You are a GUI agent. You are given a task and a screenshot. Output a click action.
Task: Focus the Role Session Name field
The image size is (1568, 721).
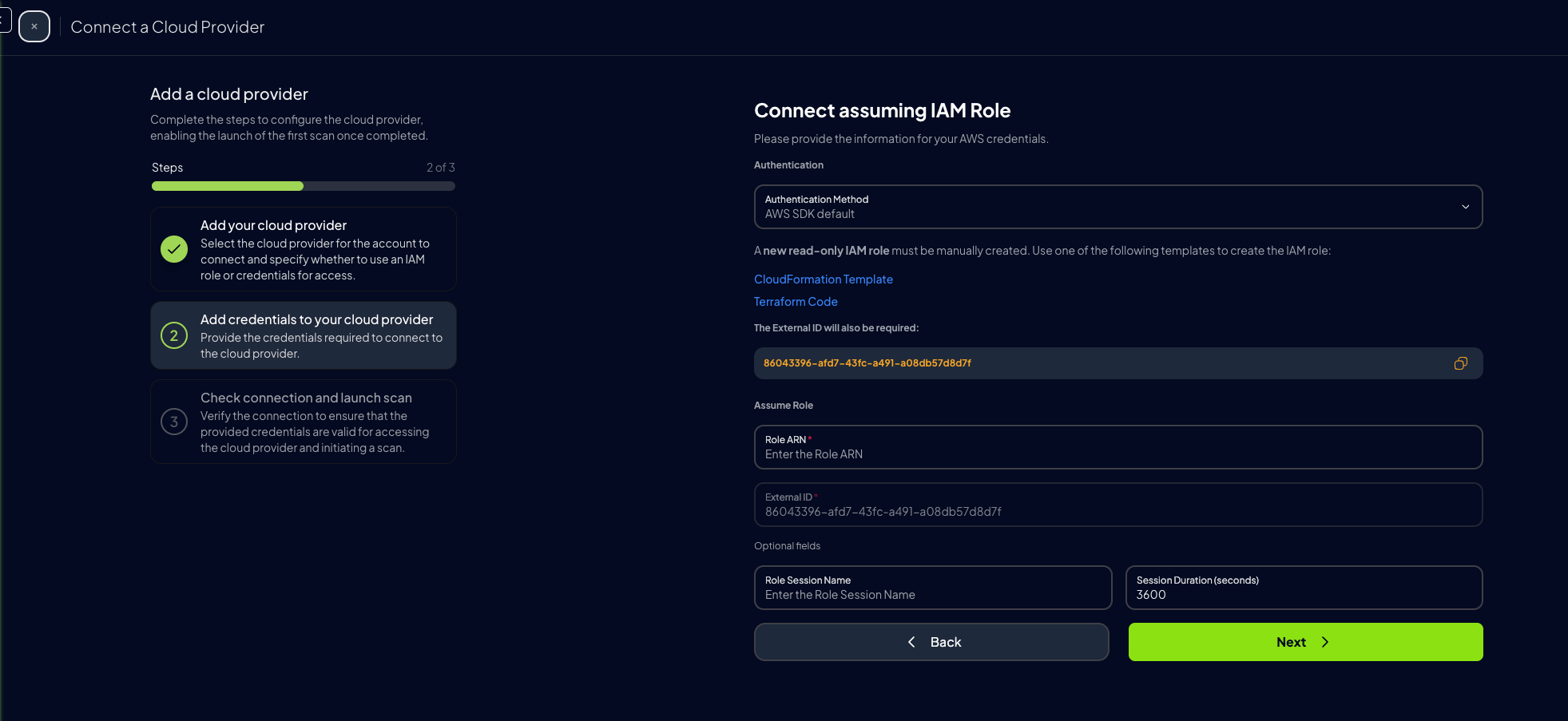[933, 588]
